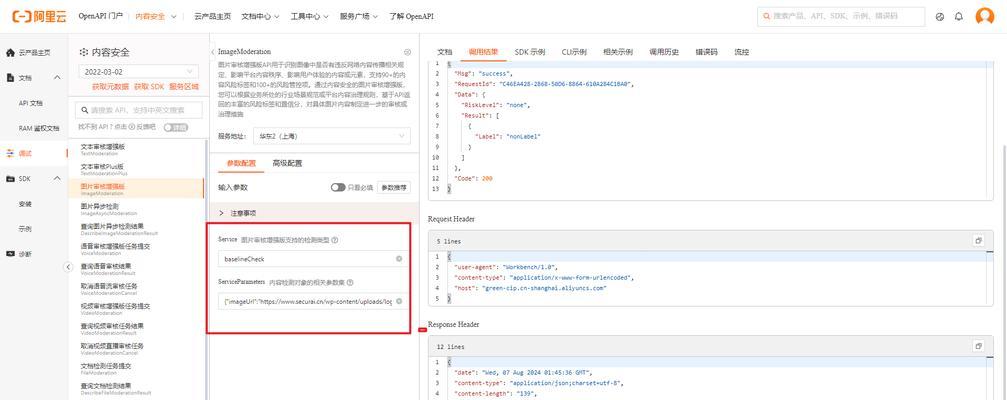The height and width of the screenshot is (400, 1007).
Task: Open the notification bell
Action: [x=959, y=17]
